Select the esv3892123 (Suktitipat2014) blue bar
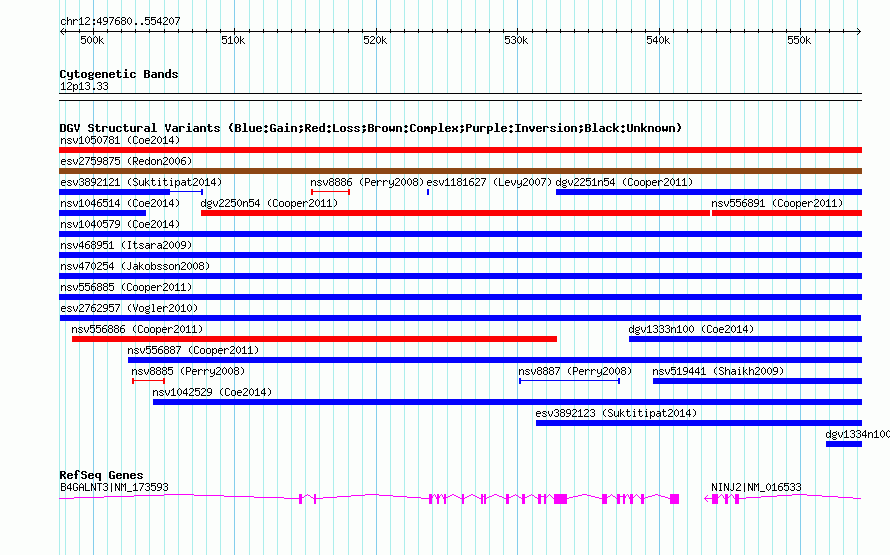890x555 pixels. click(699, 423)
